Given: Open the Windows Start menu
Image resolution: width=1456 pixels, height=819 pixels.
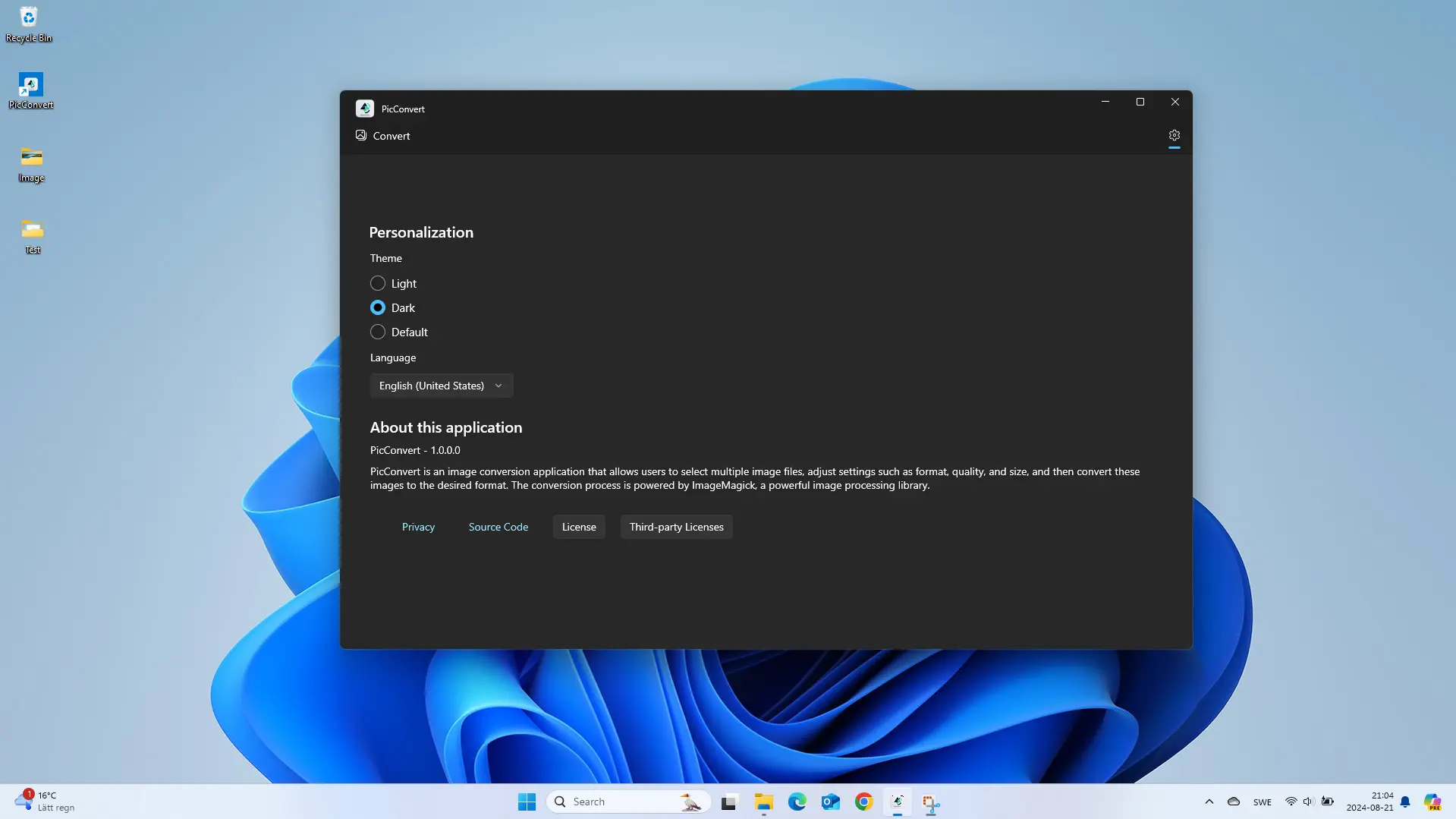Looking at the screenshot, I should click(527, 802).
